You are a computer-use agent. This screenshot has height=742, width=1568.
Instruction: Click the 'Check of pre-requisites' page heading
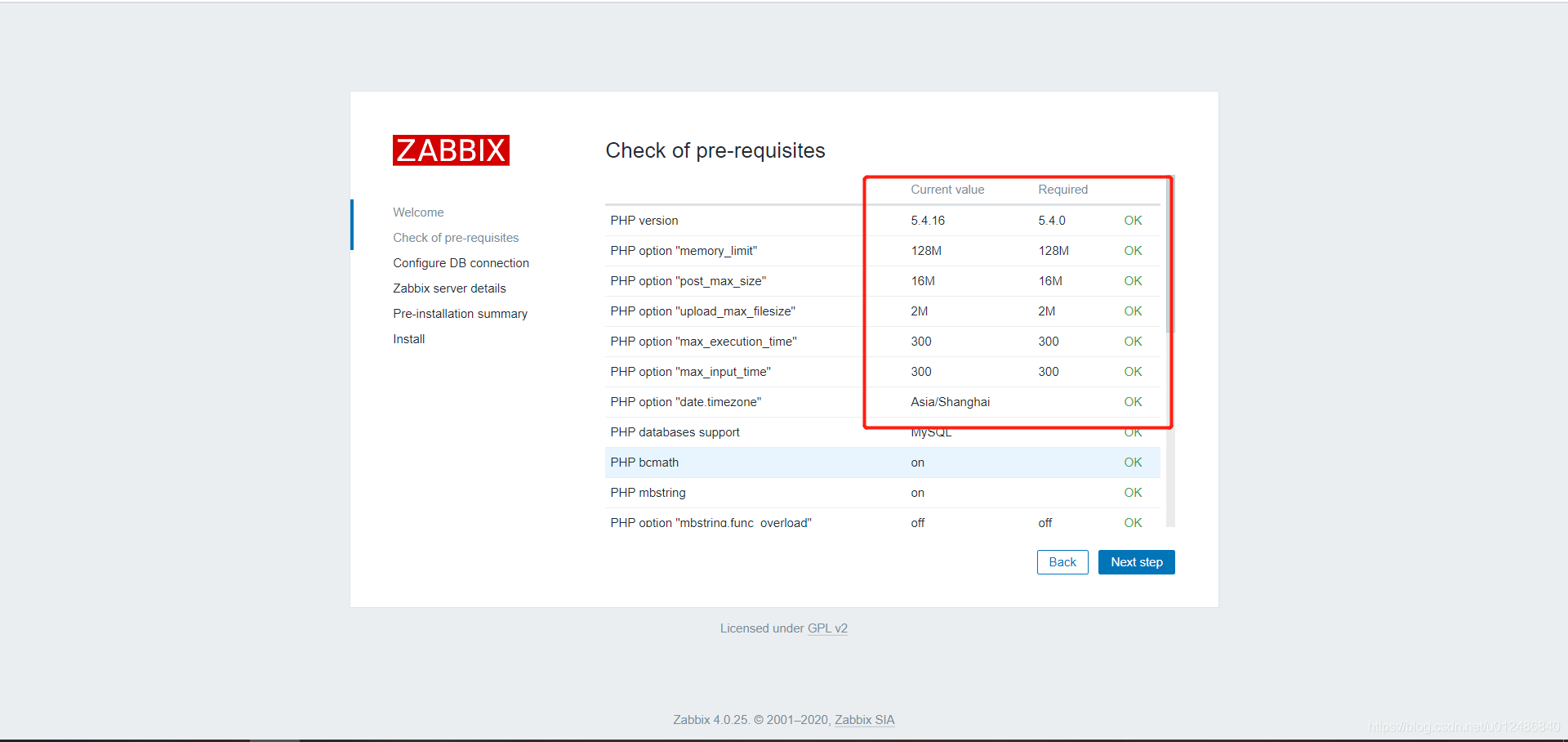pos(715,150)
